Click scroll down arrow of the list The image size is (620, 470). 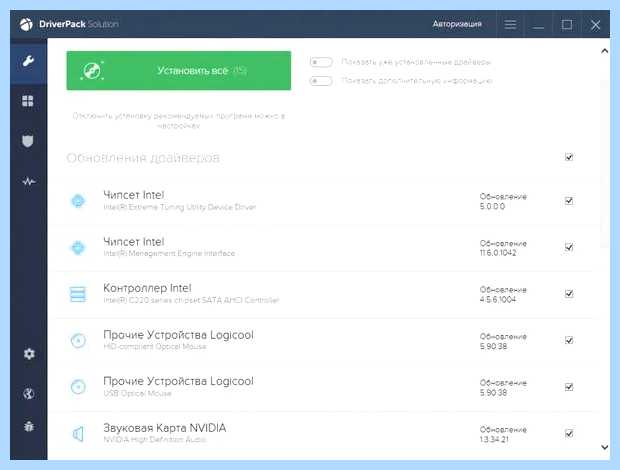click(x=605, y=447)
